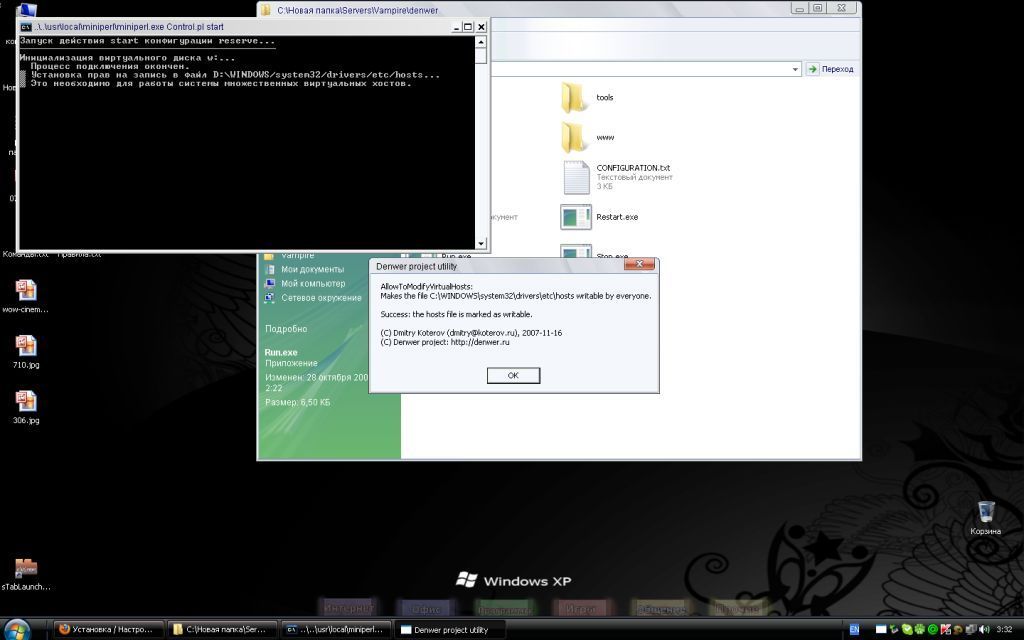Switch to Firefox Установка / Настро... taskbar button

point(108,630)
